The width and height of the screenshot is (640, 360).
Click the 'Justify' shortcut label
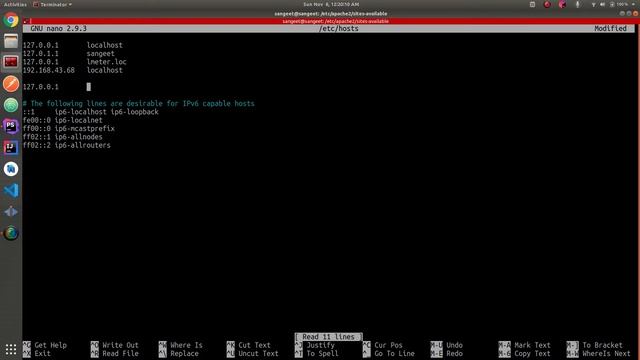pos(320,345)
